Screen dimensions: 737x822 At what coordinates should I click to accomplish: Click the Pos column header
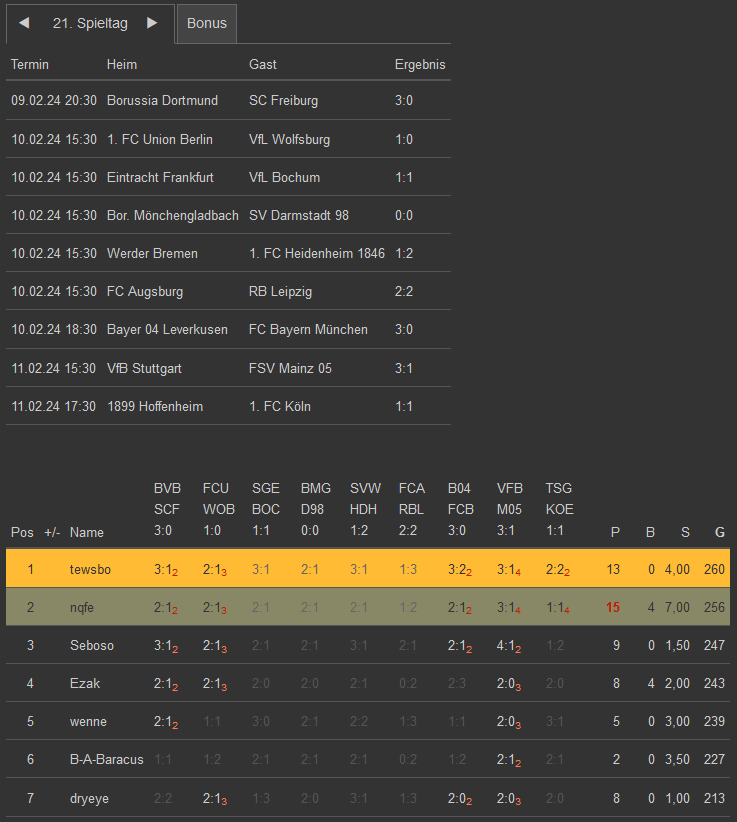pos(22,532)
